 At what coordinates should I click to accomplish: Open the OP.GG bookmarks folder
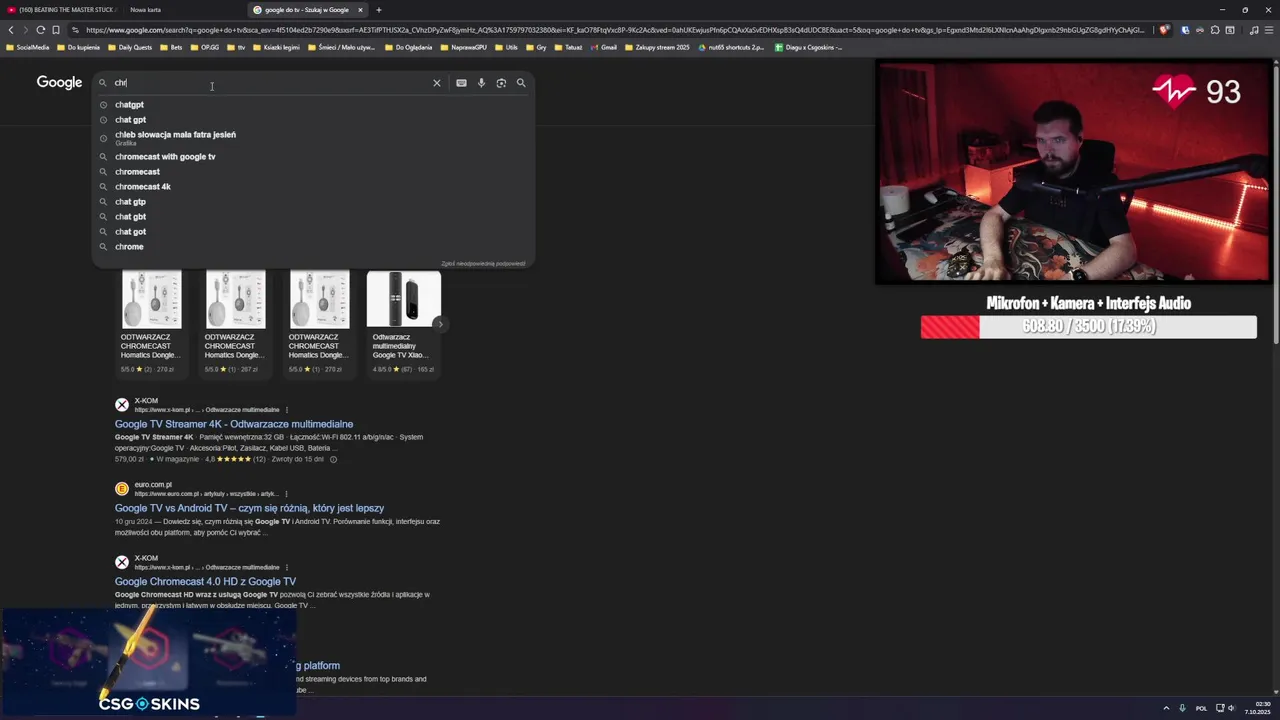tap(204, 47)
